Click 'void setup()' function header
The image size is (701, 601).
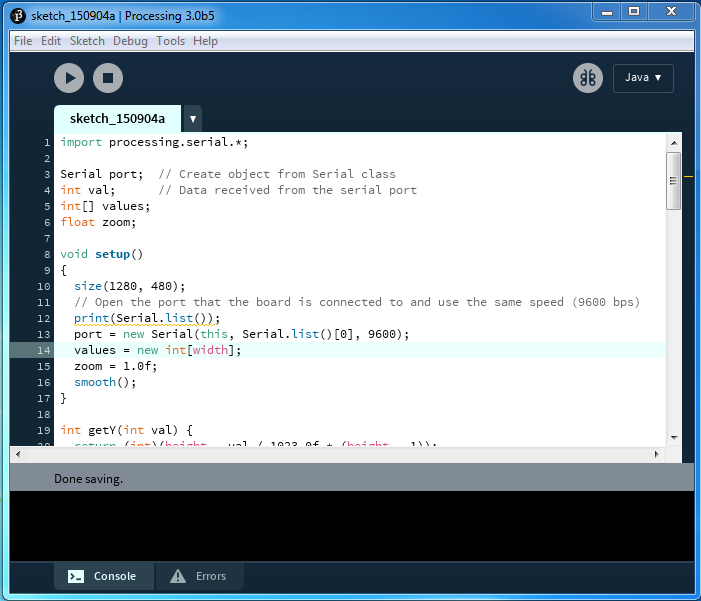click(x=101, y=254)
